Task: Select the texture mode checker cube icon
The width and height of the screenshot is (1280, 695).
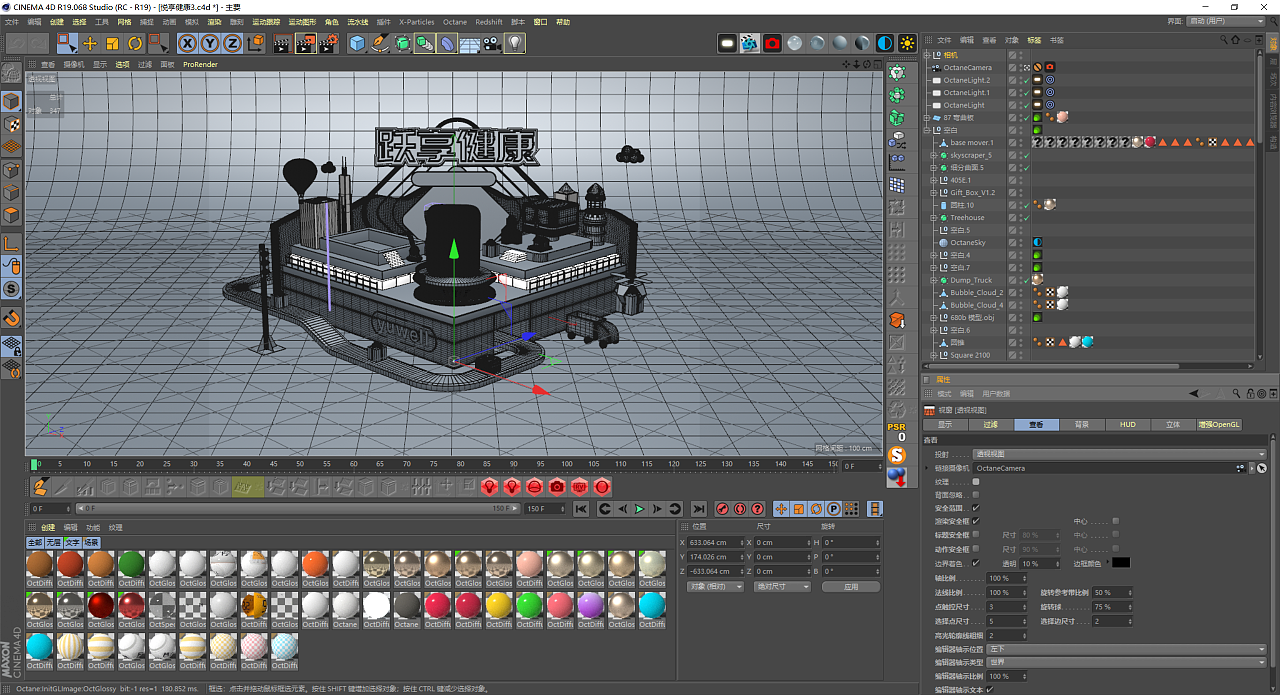Action: 11,124
